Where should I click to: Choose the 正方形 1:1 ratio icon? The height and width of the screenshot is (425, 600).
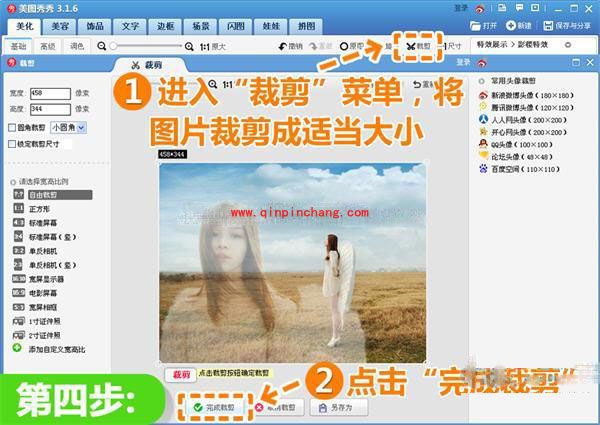18,208
